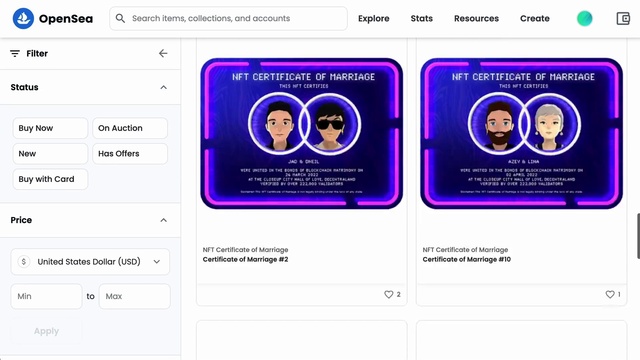The width and height of the screenshot is (640, 360).
Task: Open the Resources menu
Action: pyautogui.click(x=476, y=18)
